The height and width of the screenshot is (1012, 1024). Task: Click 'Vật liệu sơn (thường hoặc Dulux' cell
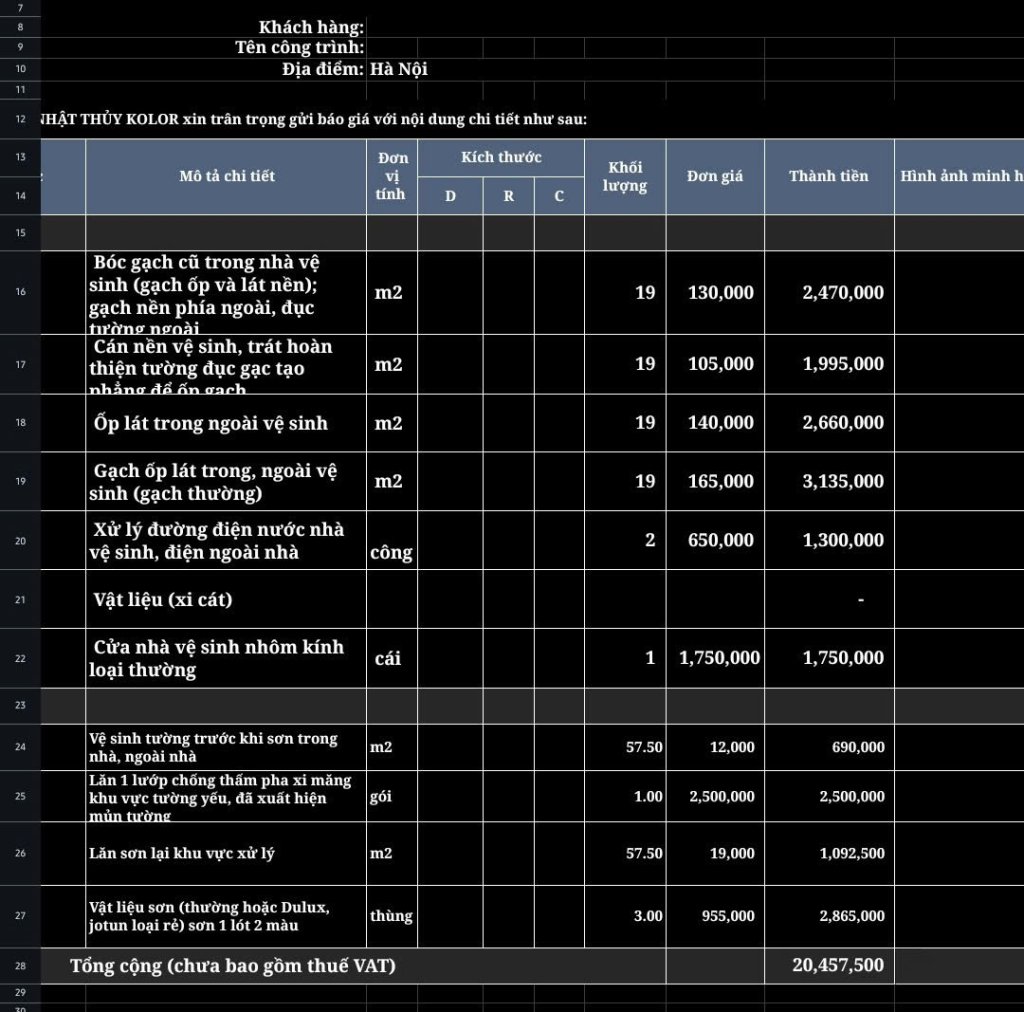click(x=226, y=916)
